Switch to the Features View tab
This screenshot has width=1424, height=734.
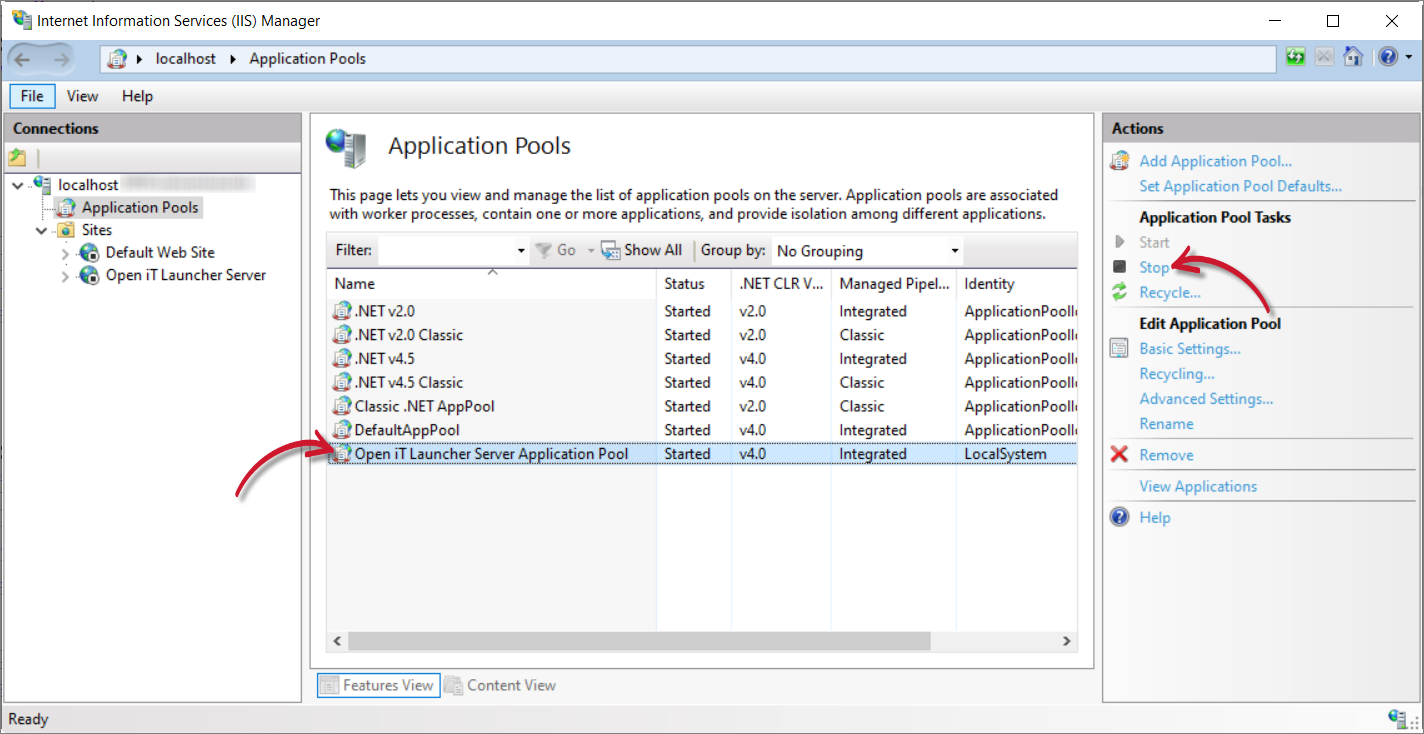pyautogui.click(x=378, y=685)
